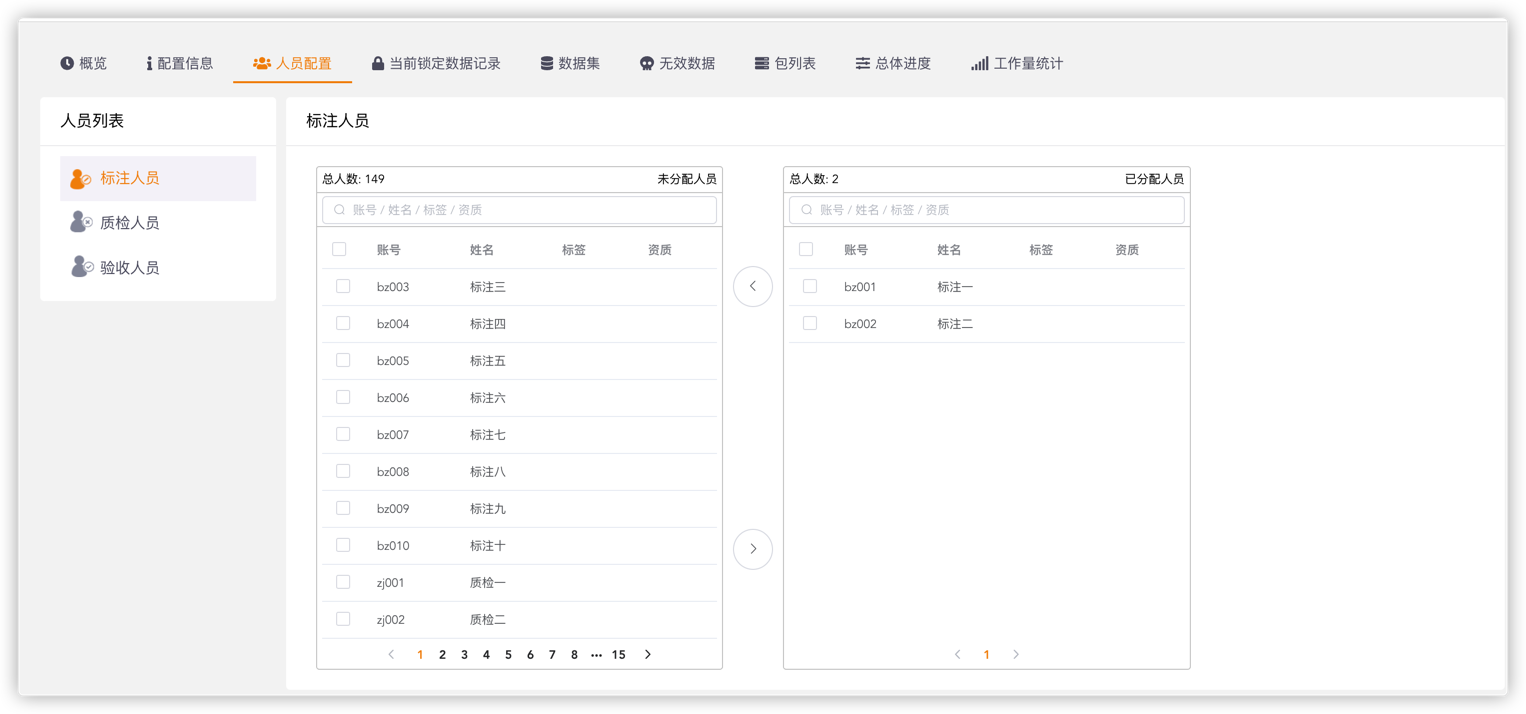
Task: Select 标注人员 in the personnel list
Action: [158, 178]
